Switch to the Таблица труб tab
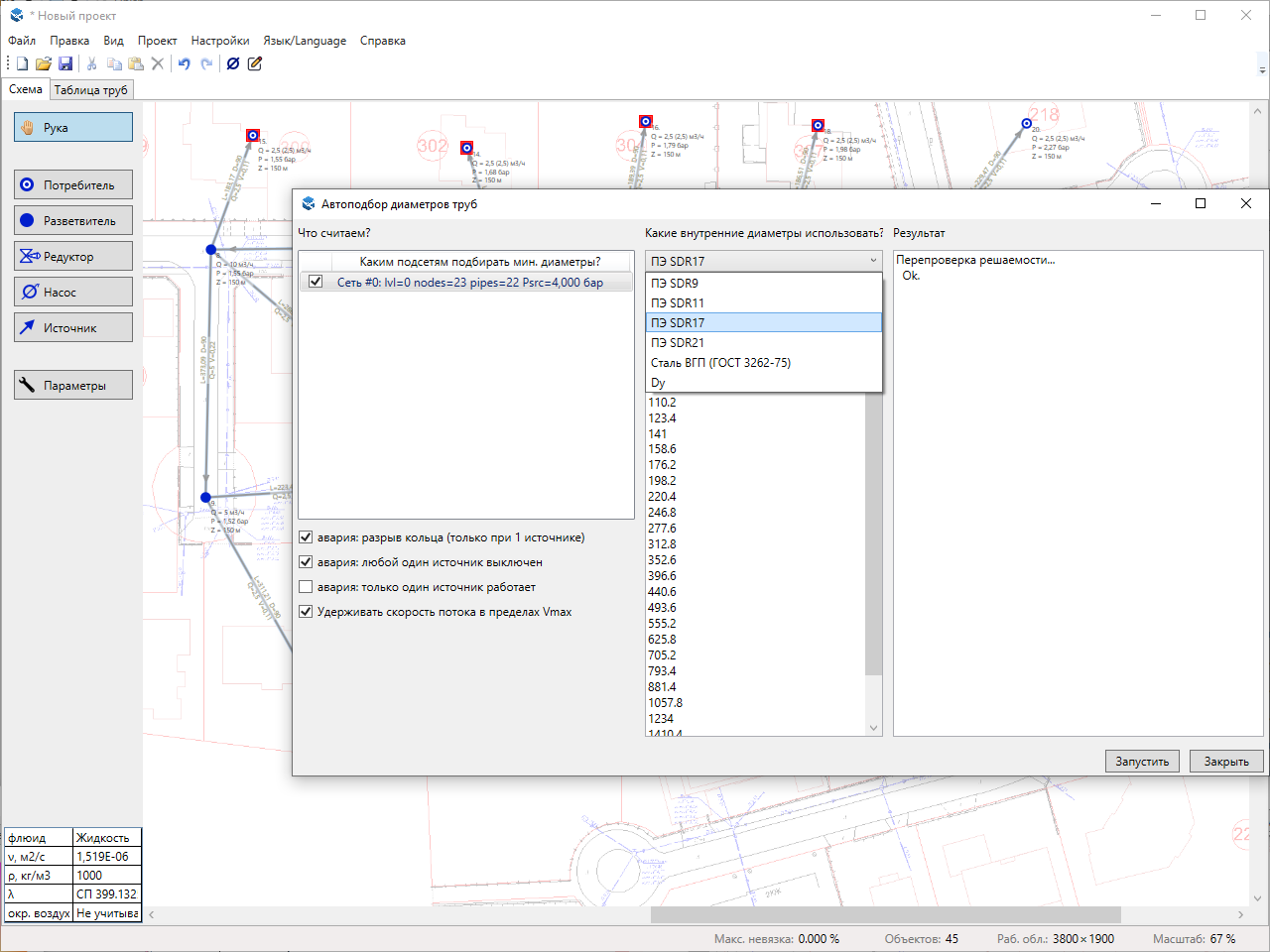 coord(90,90)
